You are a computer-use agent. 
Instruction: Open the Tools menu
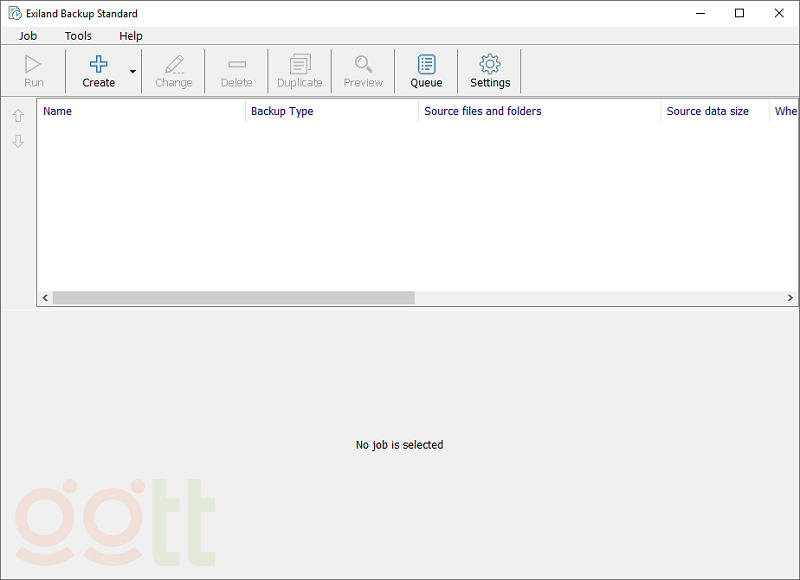78,36
